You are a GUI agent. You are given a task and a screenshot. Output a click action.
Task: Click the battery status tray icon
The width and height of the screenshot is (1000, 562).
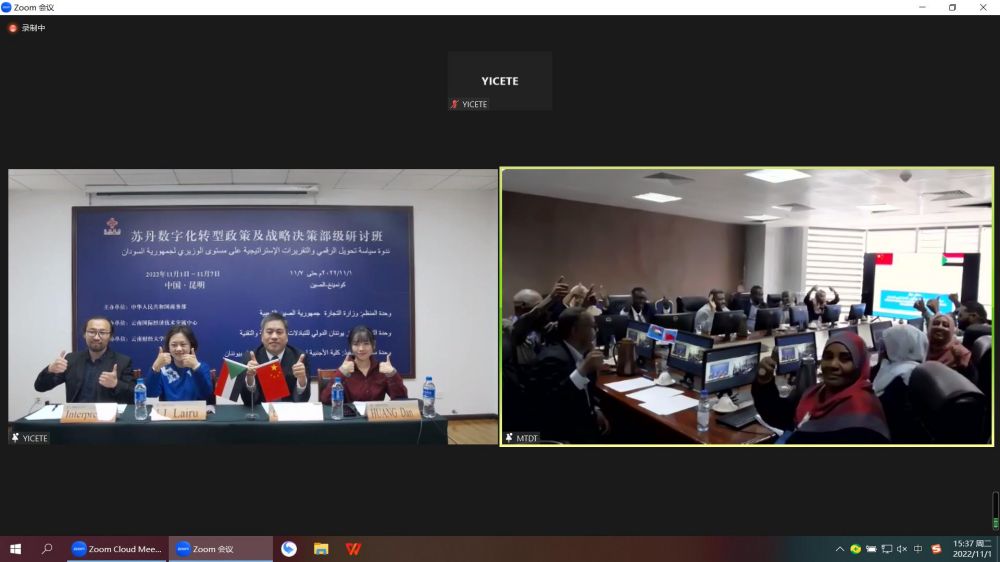click(871, 549)
